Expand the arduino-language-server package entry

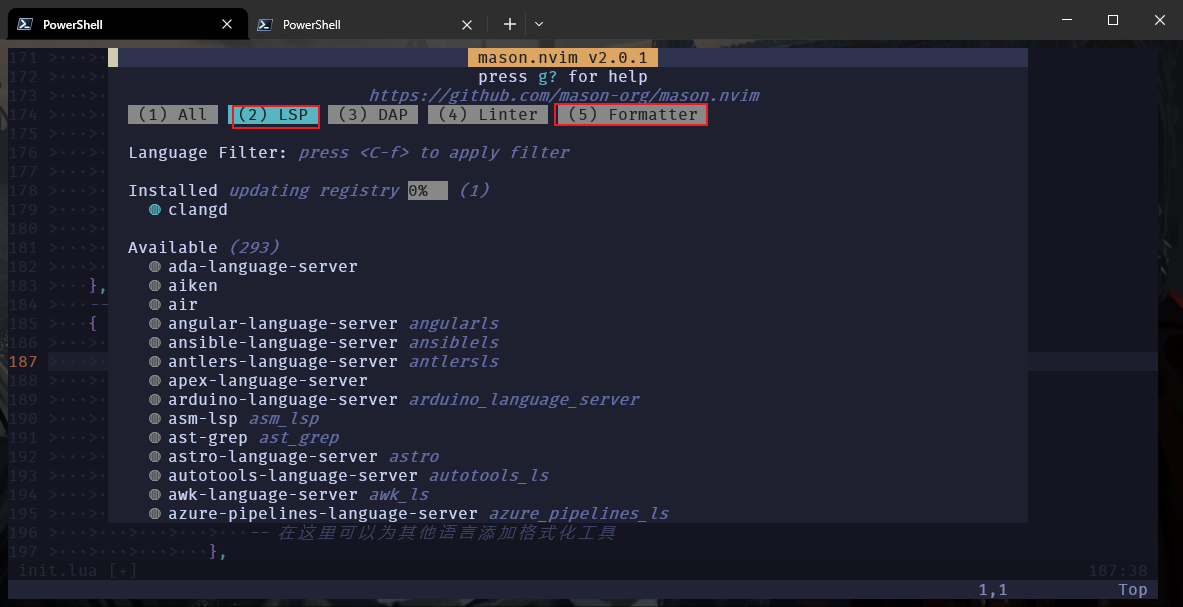(283, 400)
